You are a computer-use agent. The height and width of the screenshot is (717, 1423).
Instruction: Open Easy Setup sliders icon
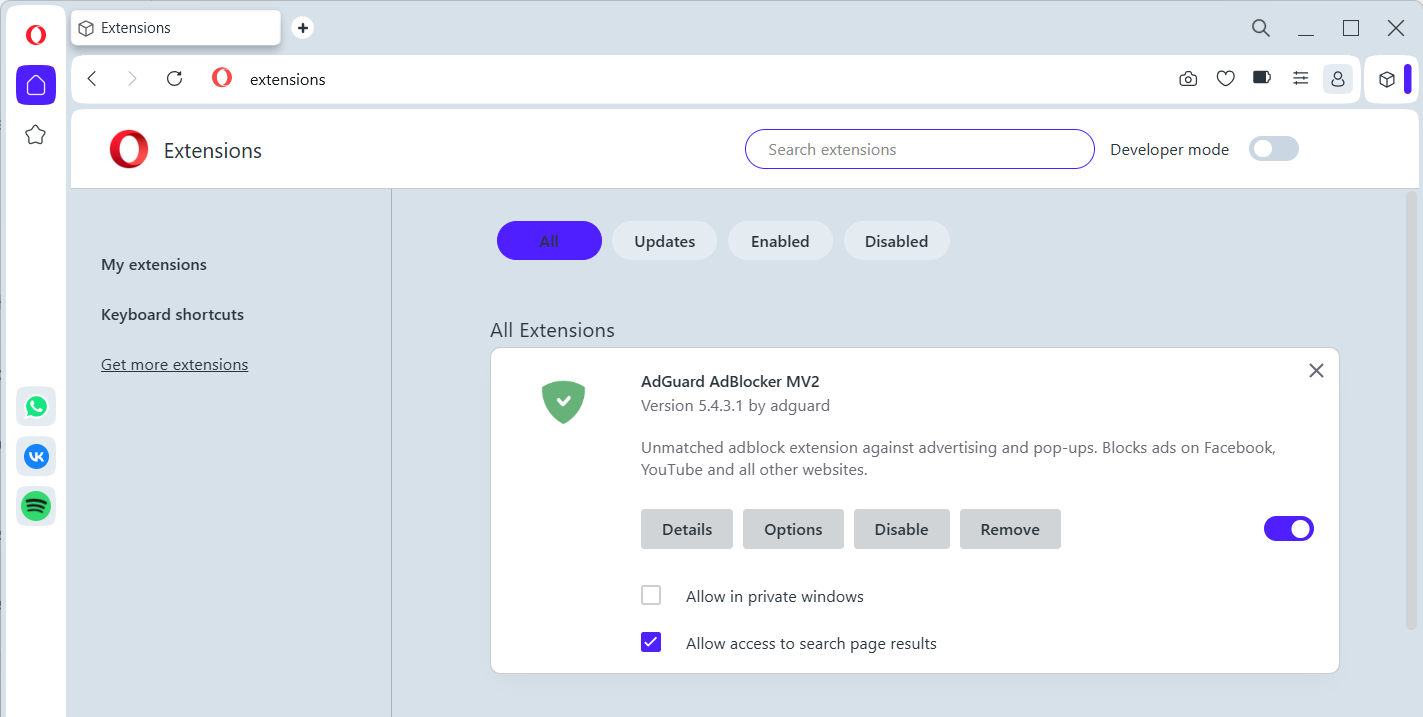pos(1300,78)
